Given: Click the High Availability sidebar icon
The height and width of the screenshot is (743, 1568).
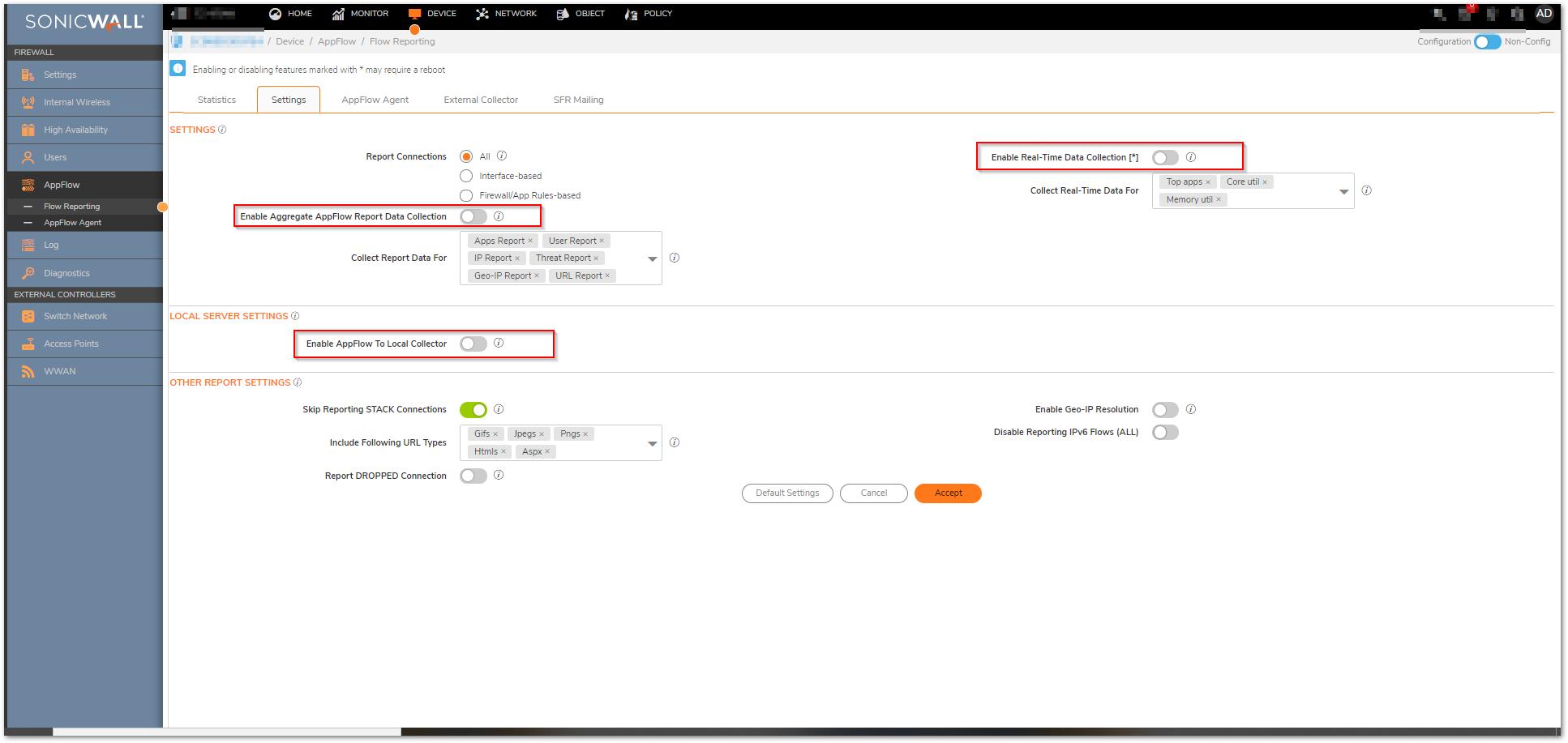Looking at the screenshot, I should [x=28, y=130].
